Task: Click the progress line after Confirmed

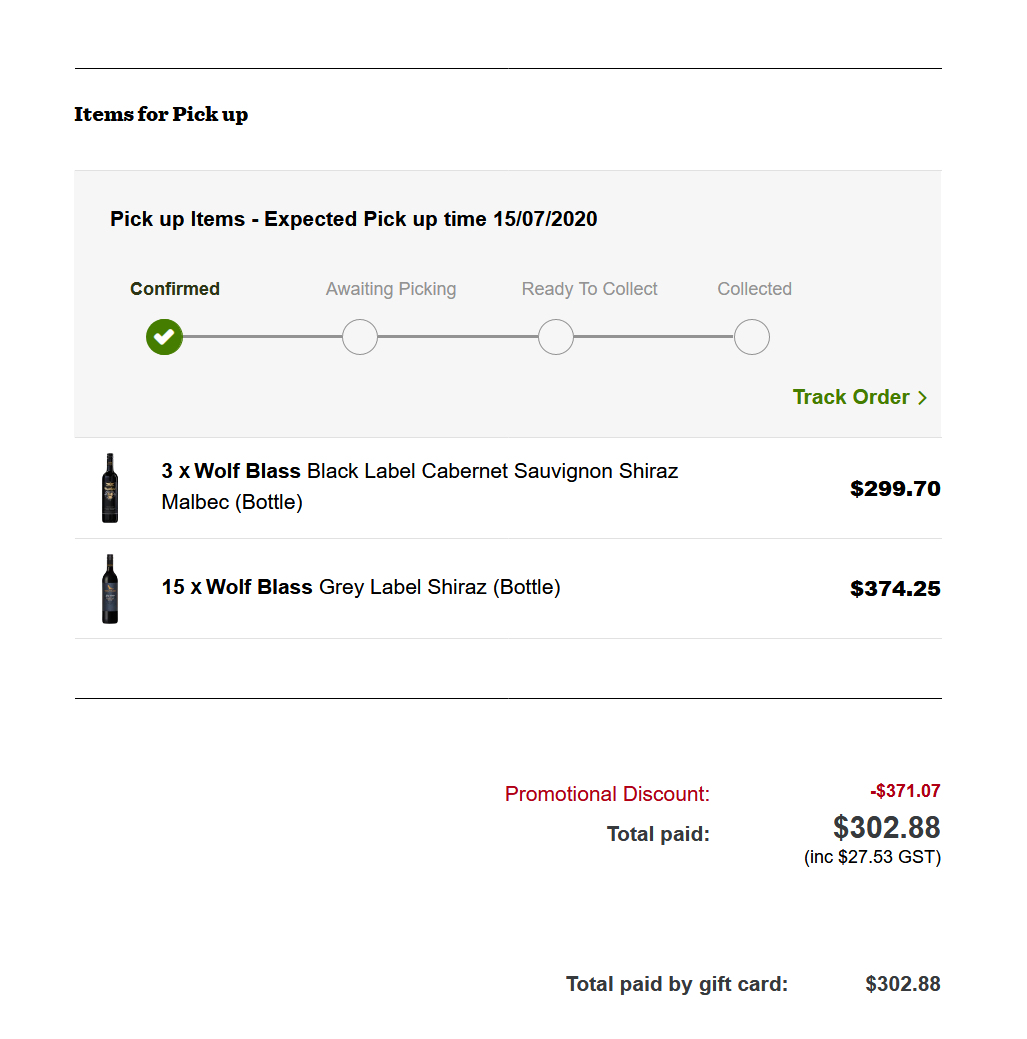Action: [x=262, y=337]
